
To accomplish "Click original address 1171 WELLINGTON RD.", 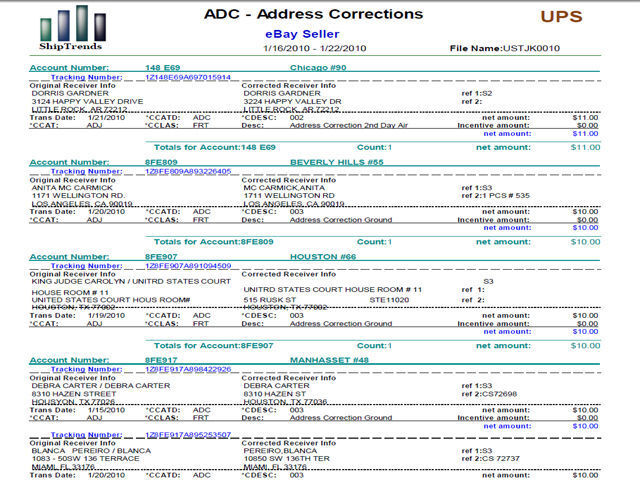I will tap(78, 196).
